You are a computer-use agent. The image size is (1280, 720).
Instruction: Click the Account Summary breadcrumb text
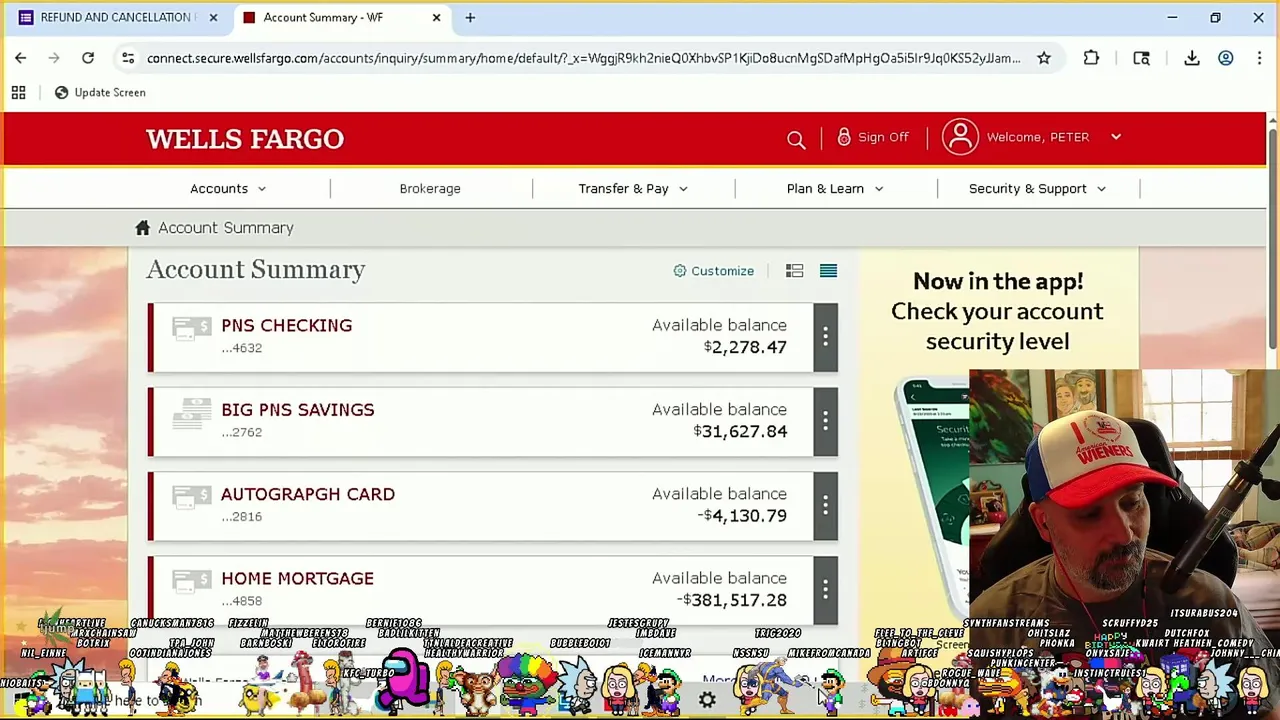225,228
